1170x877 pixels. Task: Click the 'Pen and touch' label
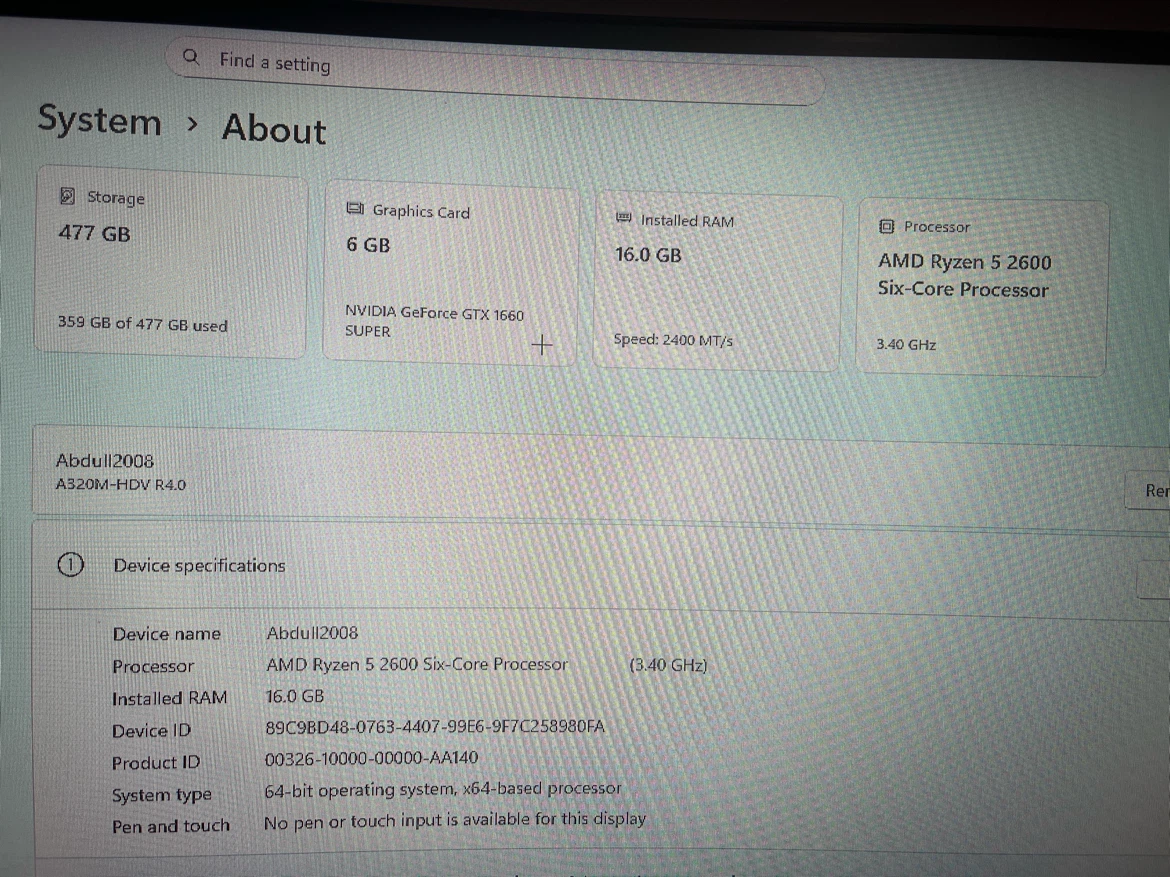(x=171, y=826)
